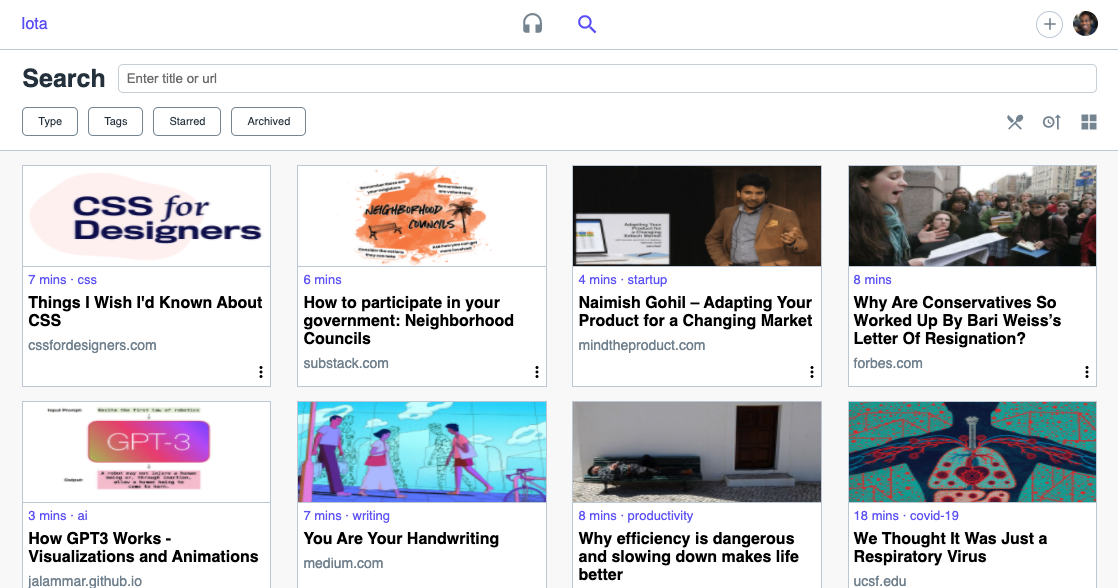Click the plus icon to add an item
This screenshot has height=588, width=1118.
pyautogui.click(x=1048, y=24)
